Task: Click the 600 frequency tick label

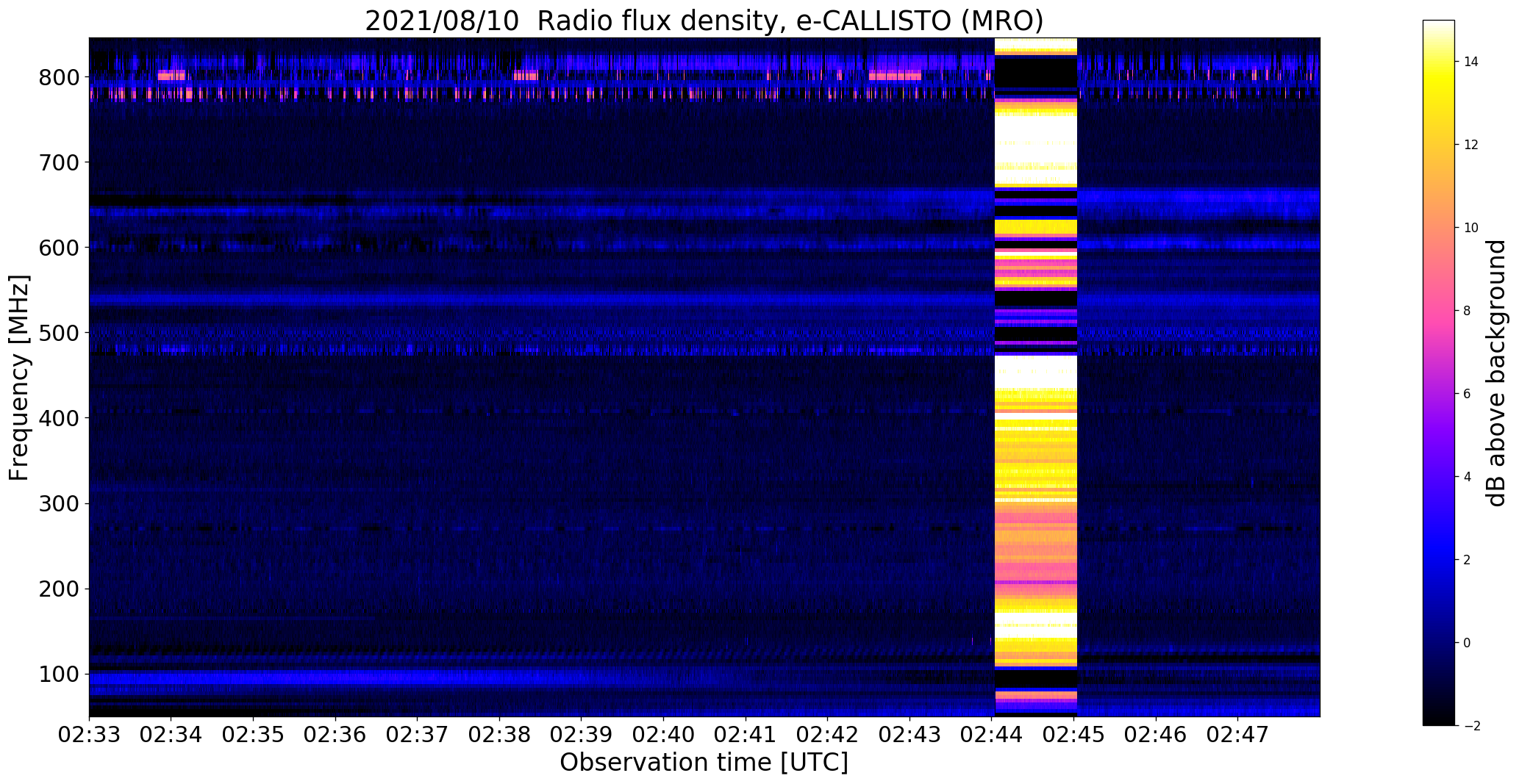Action: point(59,248)
